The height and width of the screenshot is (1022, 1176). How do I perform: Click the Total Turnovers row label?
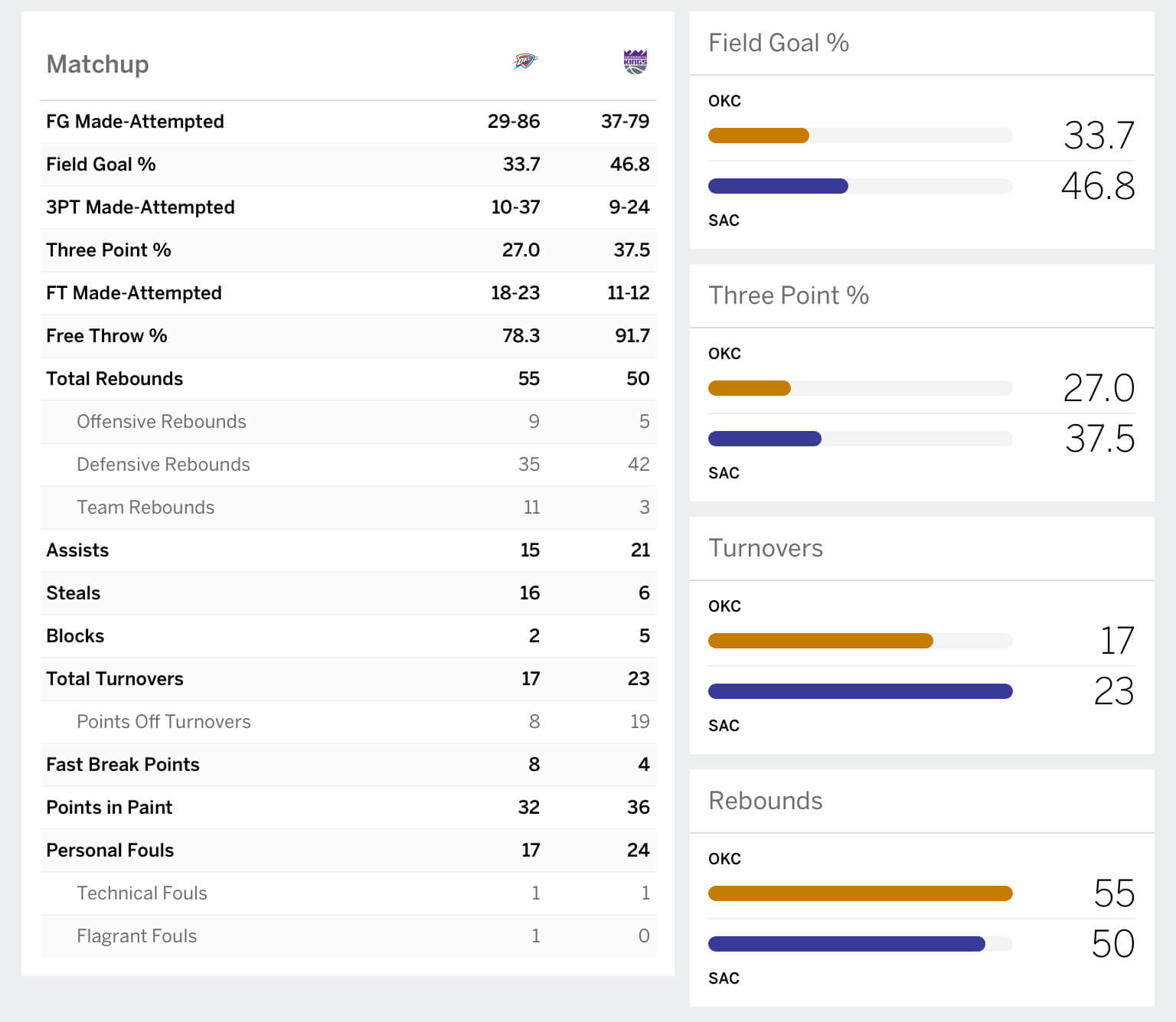pyautogui.click(x=114, y=679)
